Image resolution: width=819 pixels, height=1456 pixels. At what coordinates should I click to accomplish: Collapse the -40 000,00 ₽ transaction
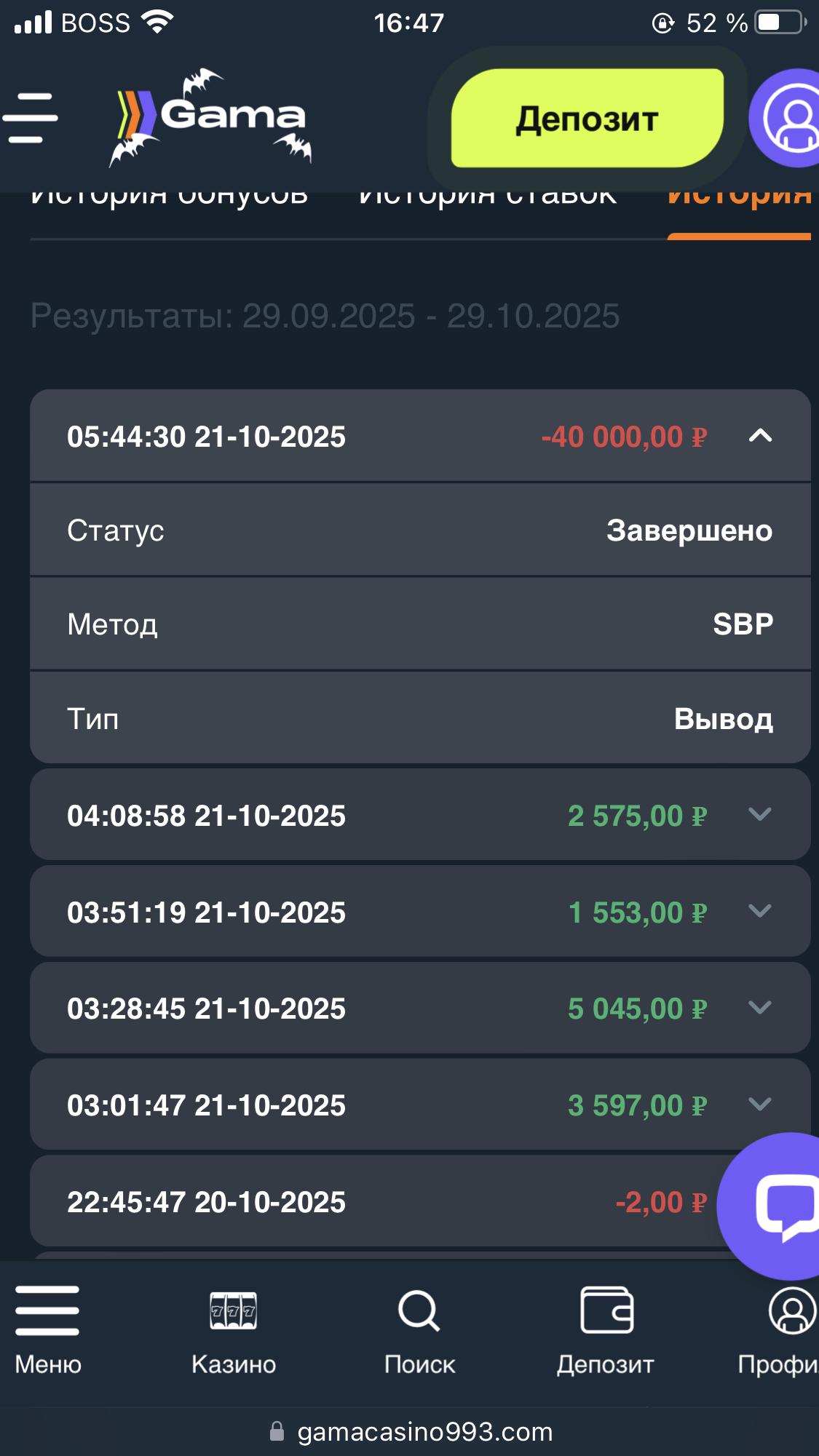pyautogui.click(x=760, y=436)
